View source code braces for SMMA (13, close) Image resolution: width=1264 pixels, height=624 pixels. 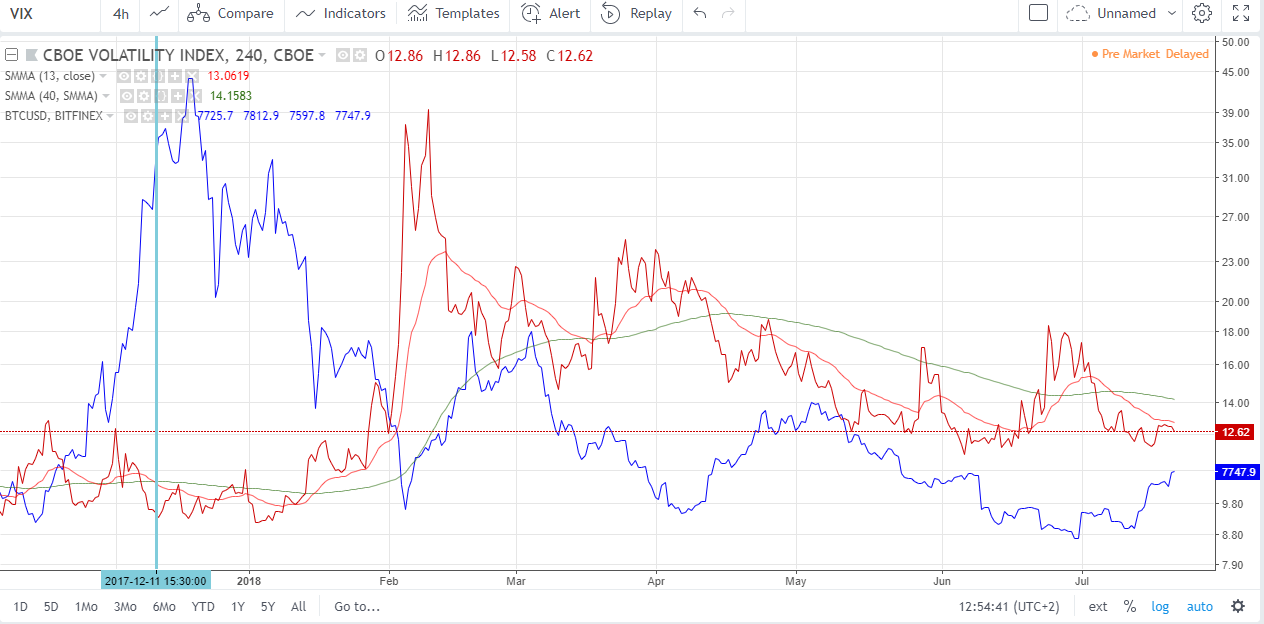point(158,76)
